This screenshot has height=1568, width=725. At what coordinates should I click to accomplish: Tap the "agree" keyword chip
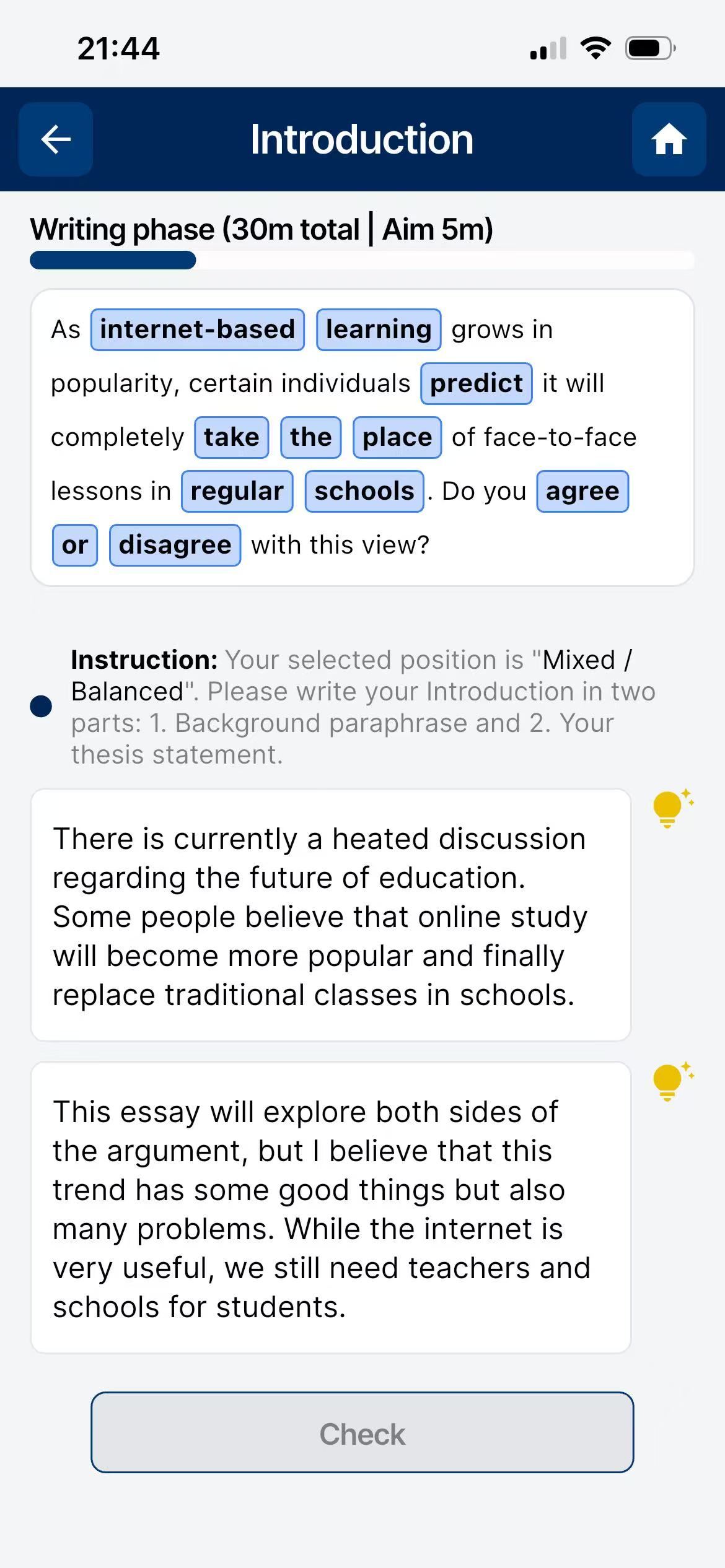tap(582, 491)
